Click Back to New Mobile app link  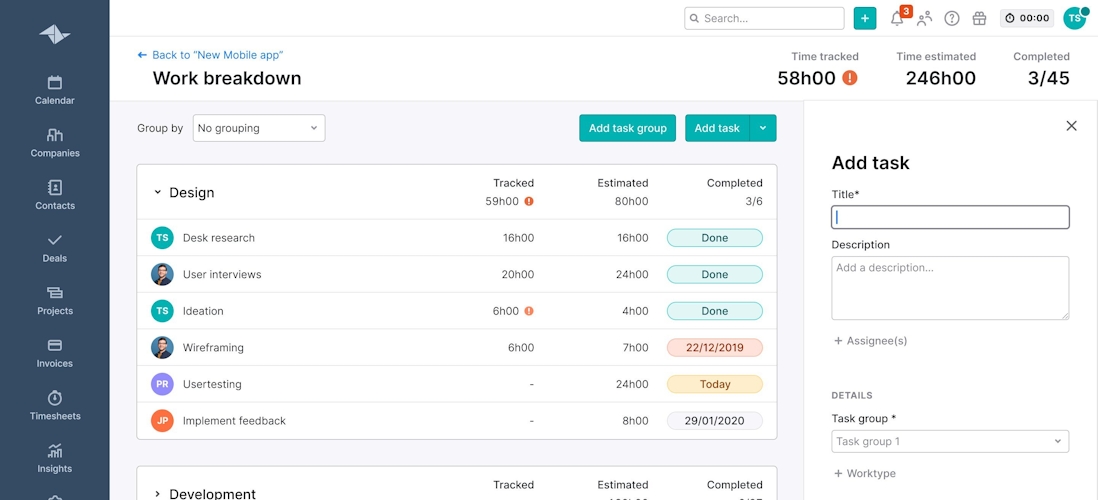tap(216, 55)
